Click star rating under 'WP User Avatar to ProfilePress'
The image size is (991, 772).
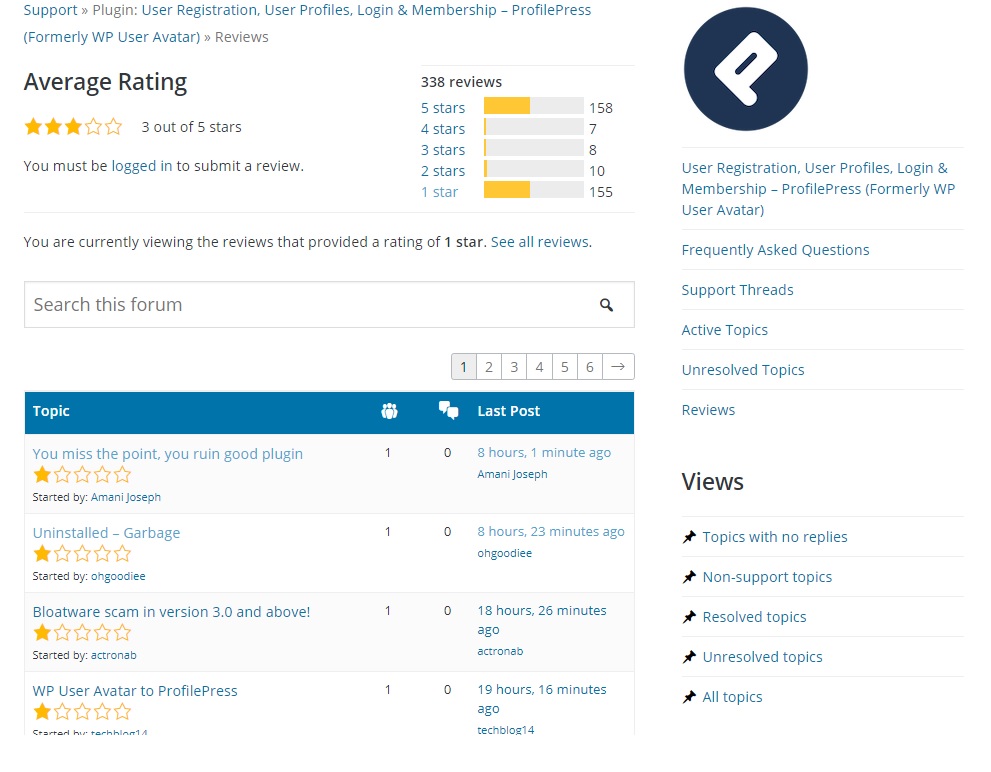click(82, 712)
